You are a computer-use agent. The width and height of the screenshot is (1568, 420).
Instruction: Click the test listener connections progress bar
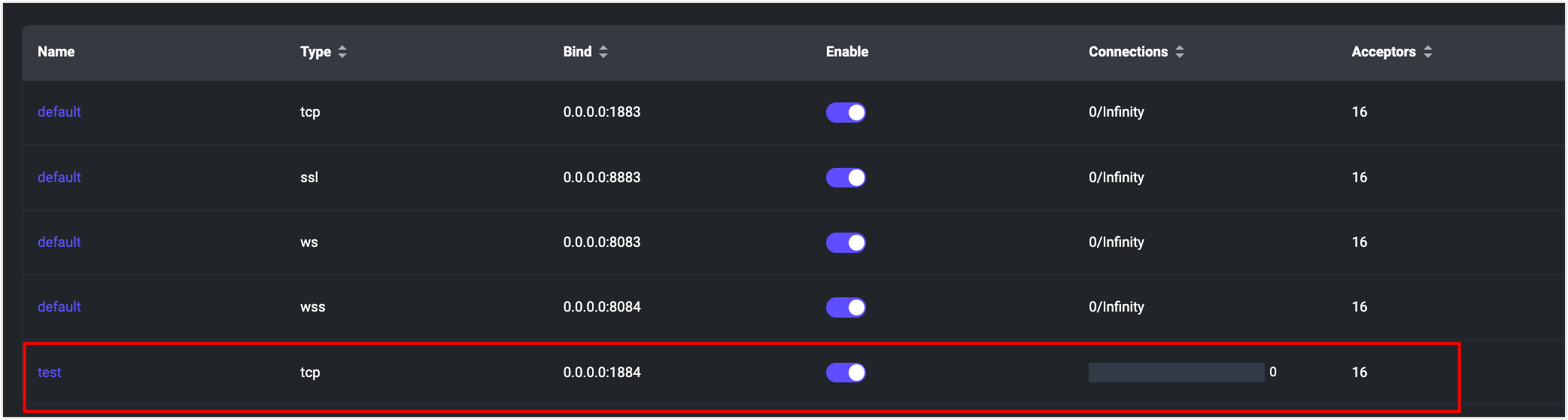[1176, 373]
